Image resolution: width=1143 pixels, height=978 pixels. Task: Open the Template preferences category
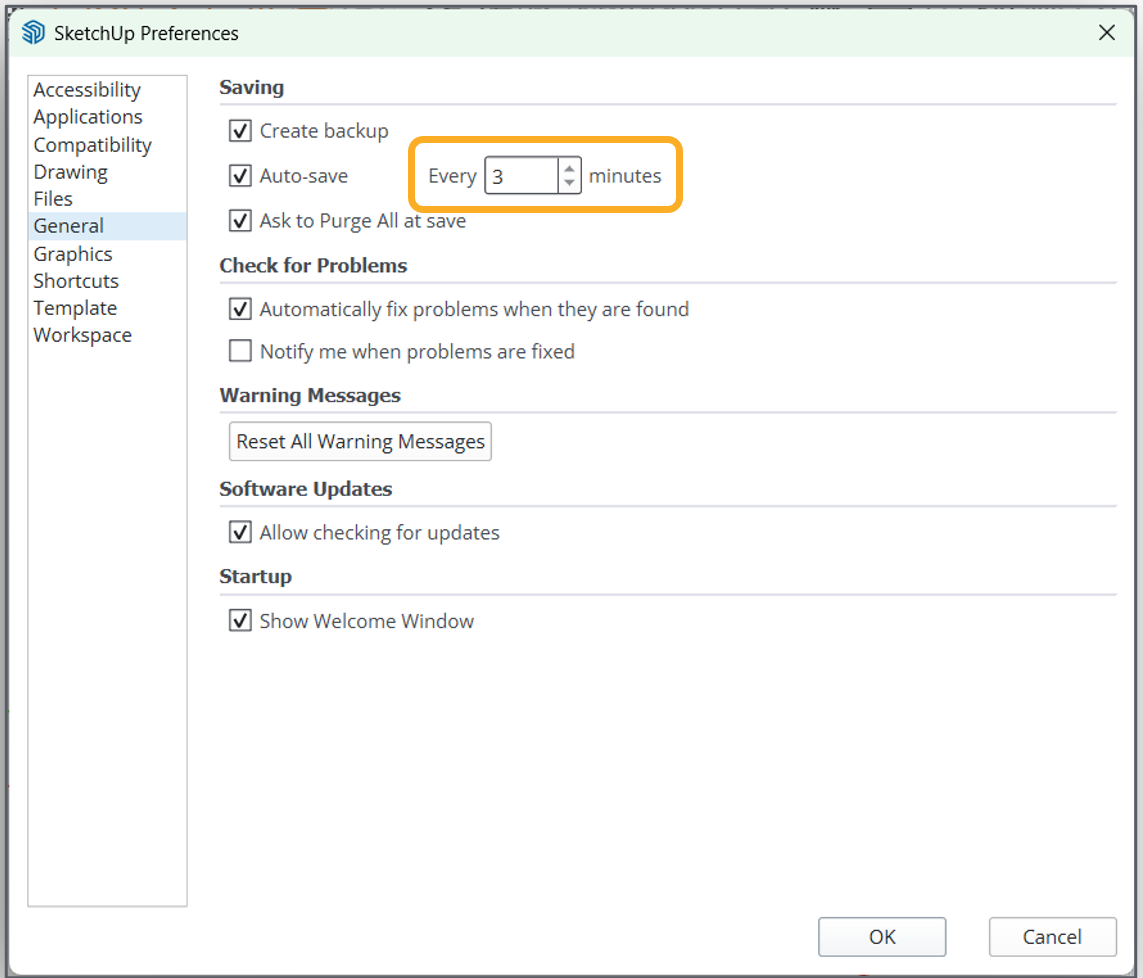tap(75, 308)
